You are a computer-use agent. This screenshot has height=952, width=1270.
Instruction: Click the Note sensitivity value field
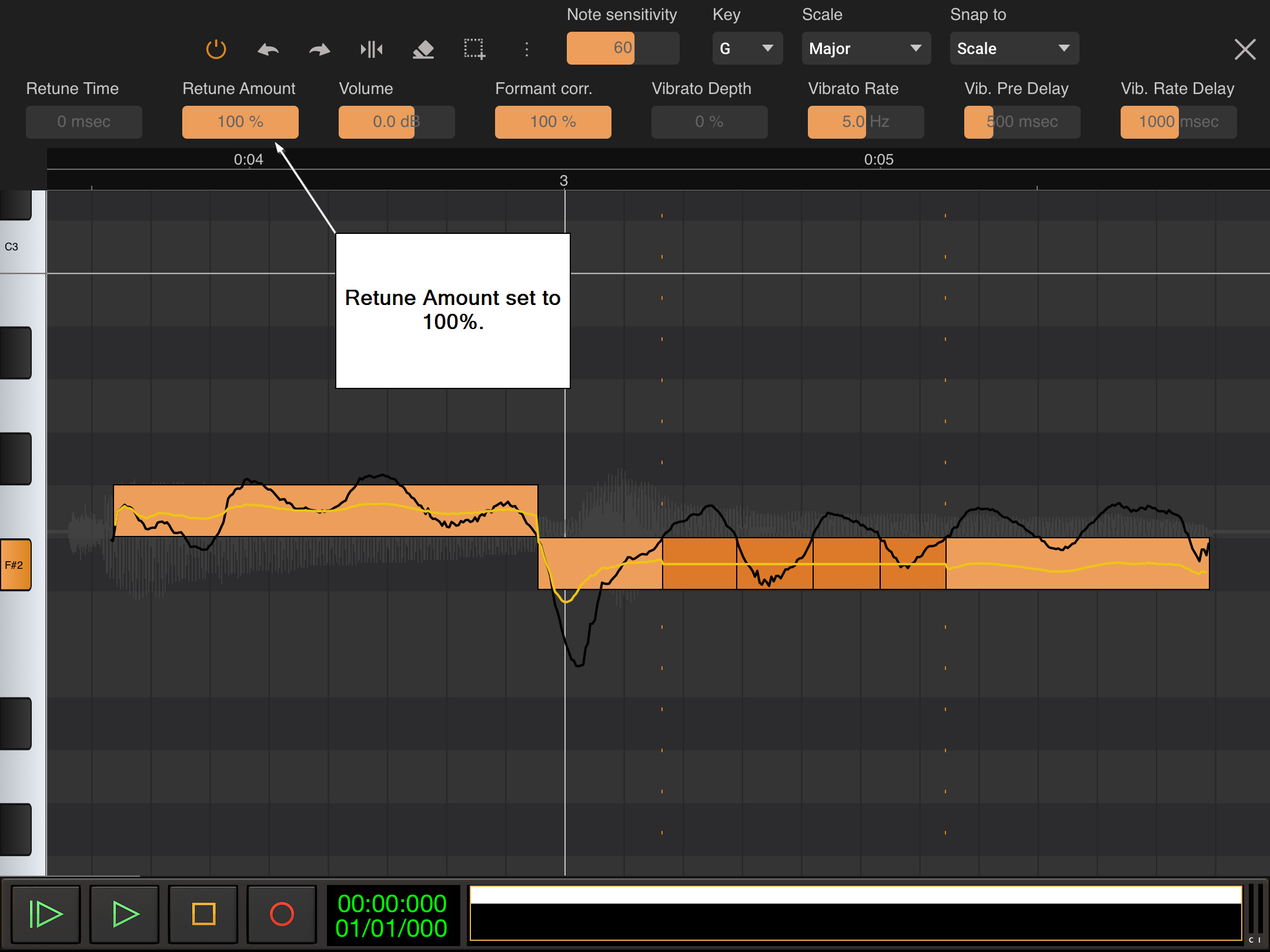pos(622,48)
